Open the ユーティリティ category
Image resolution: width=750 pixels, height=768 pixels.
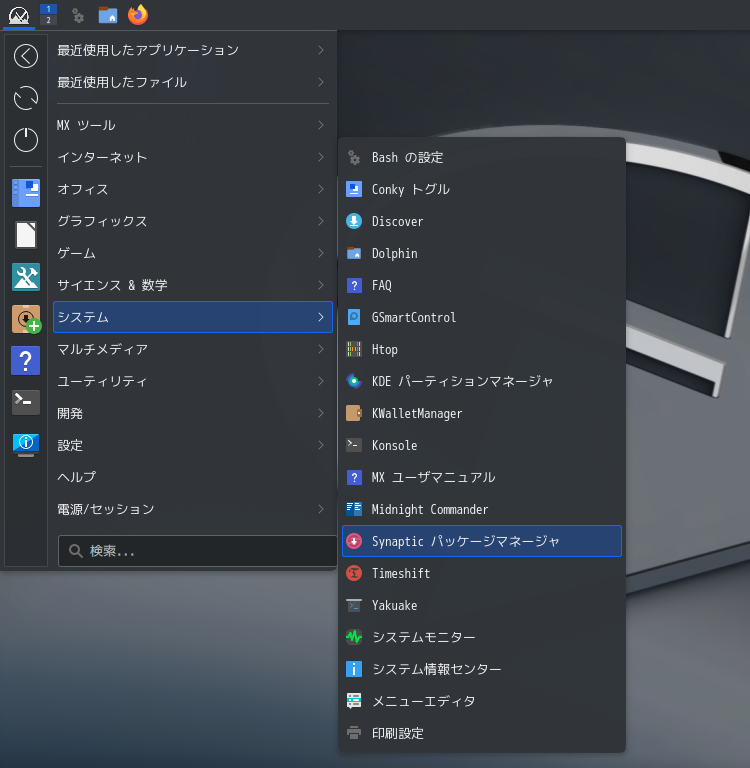[193, 381]
